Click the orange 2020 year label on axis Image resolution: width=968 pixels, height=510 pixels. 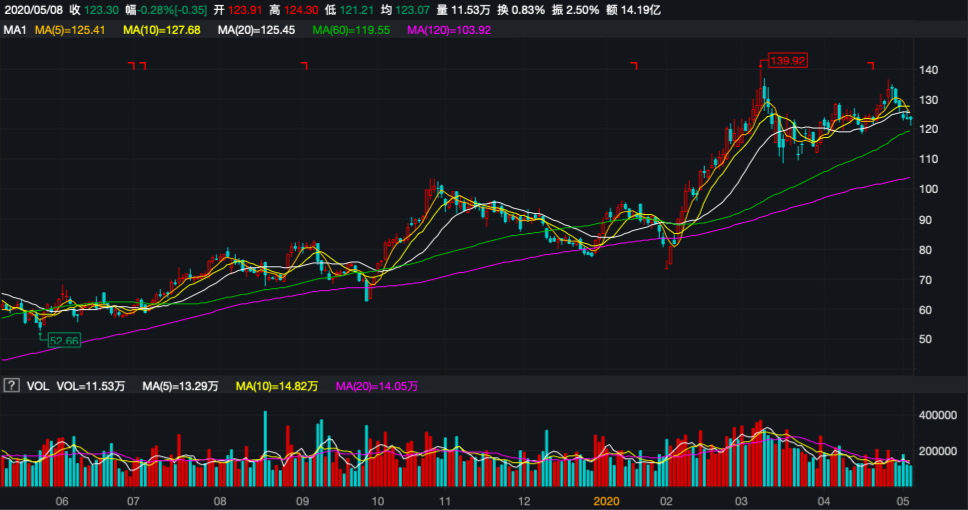607,500
